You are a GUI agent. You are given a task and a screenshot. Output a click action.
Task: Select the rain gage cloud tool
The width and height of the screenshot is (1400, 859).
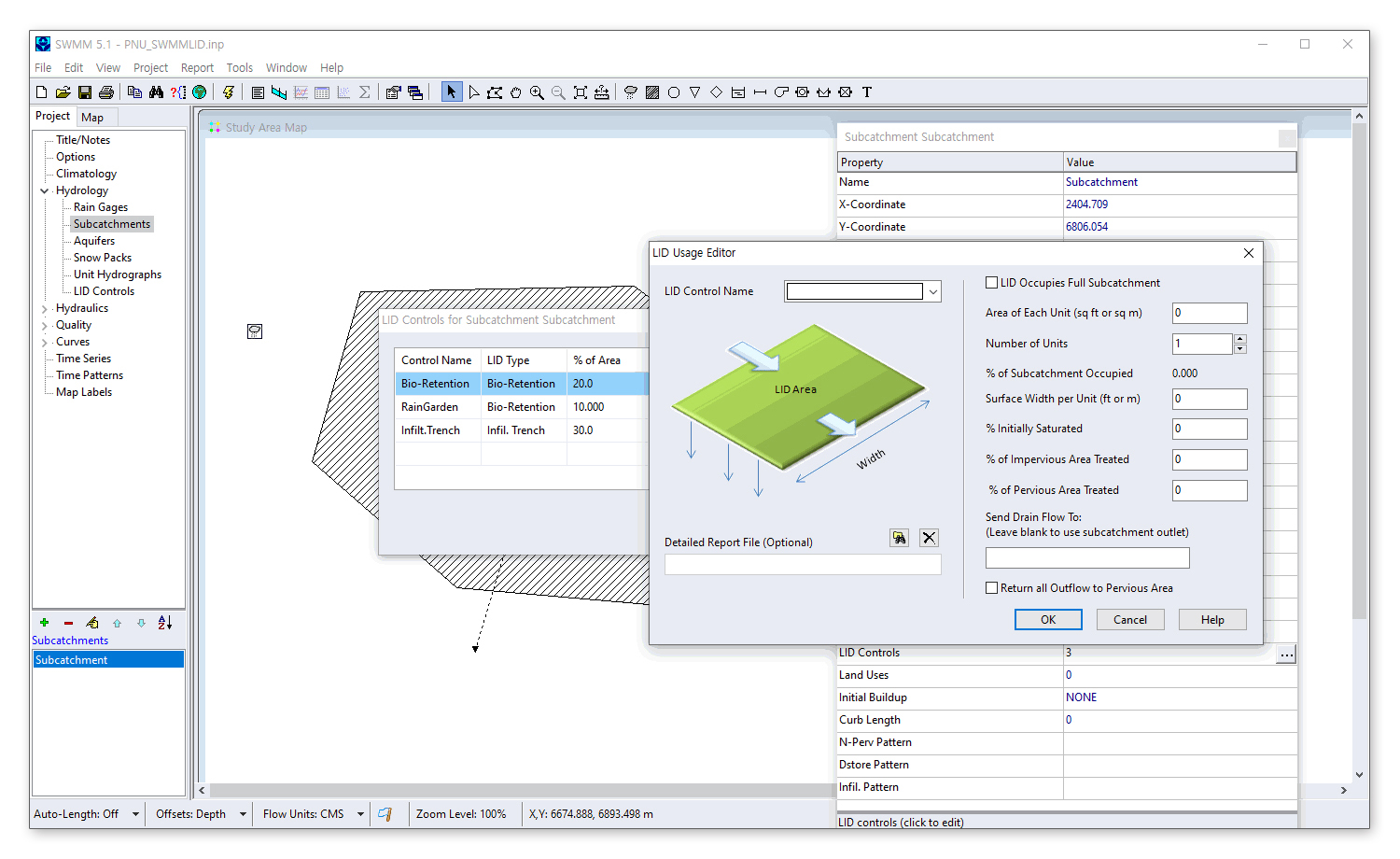(631, 92)
